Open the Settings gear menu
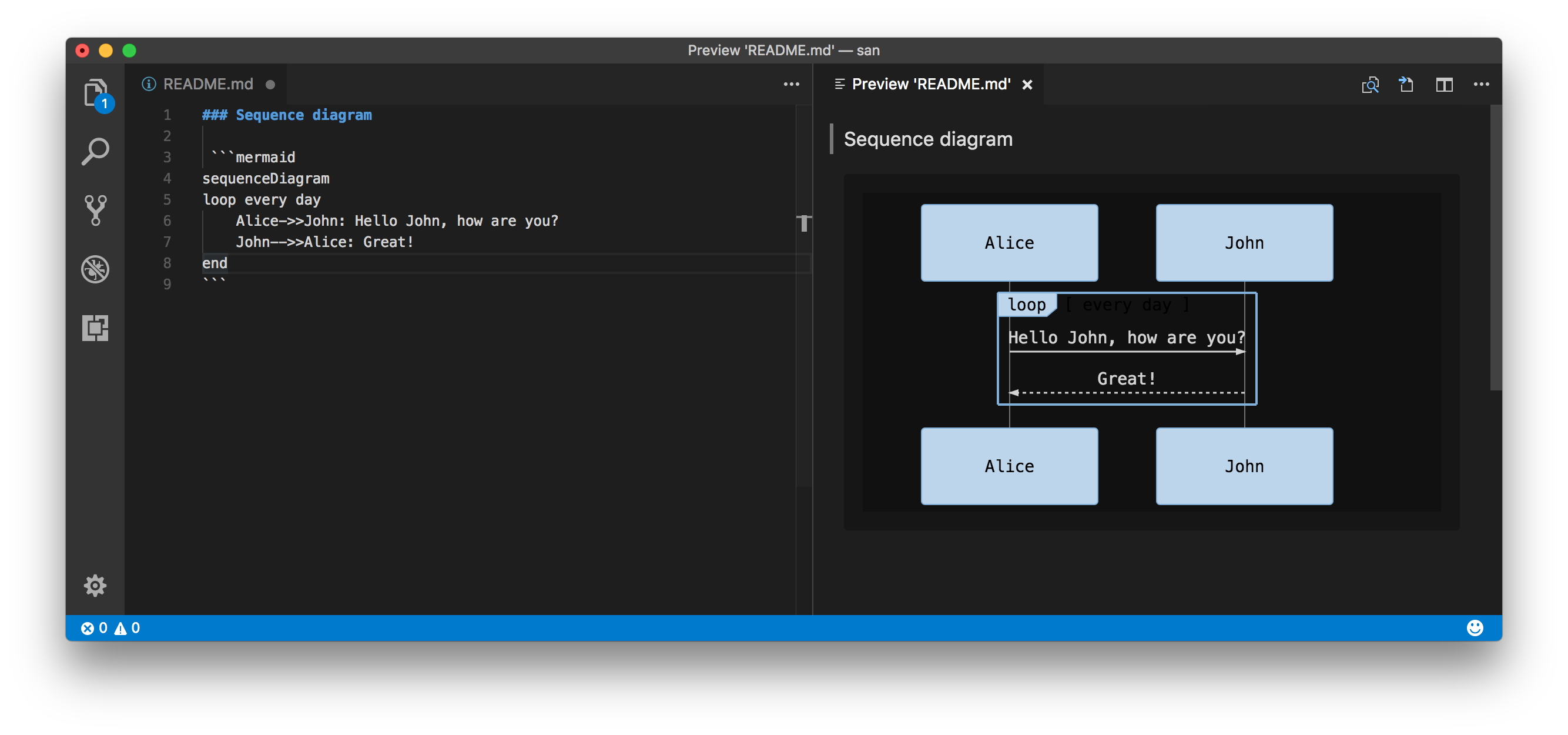This screenshot has height=735, width=1568. [x=96, y=585]
